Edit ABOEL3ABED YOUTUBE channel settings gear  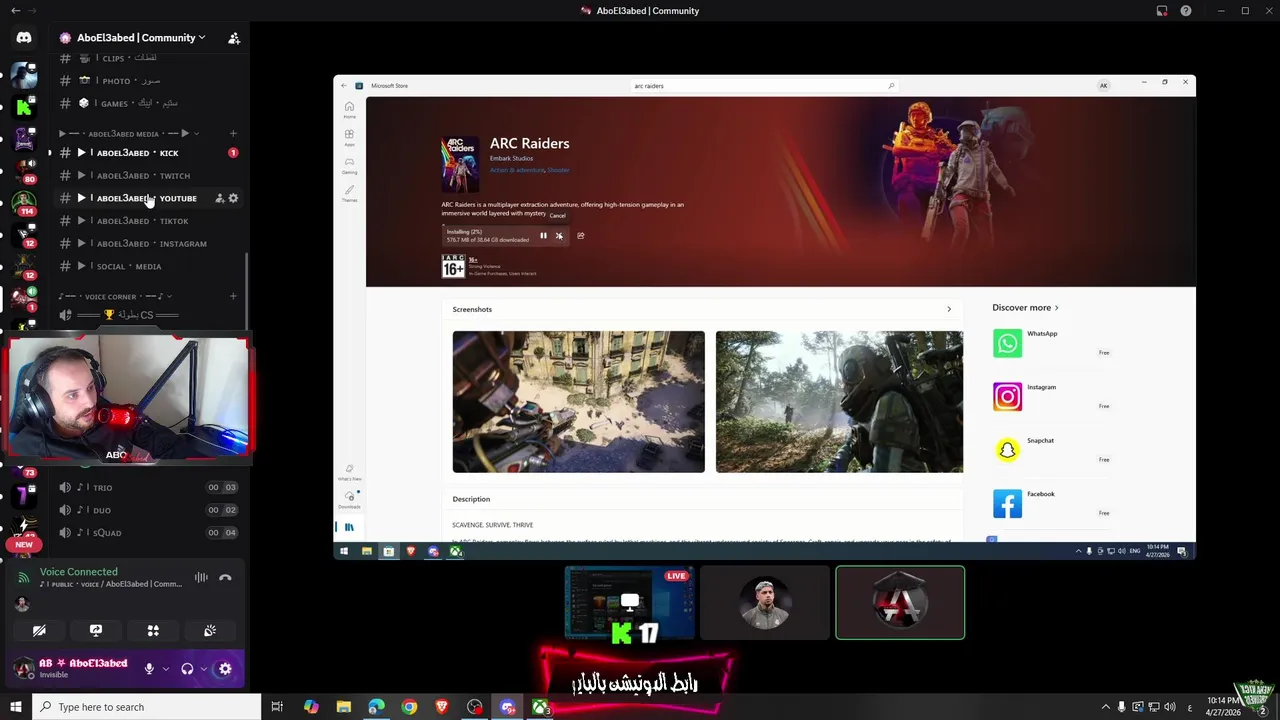234,198
